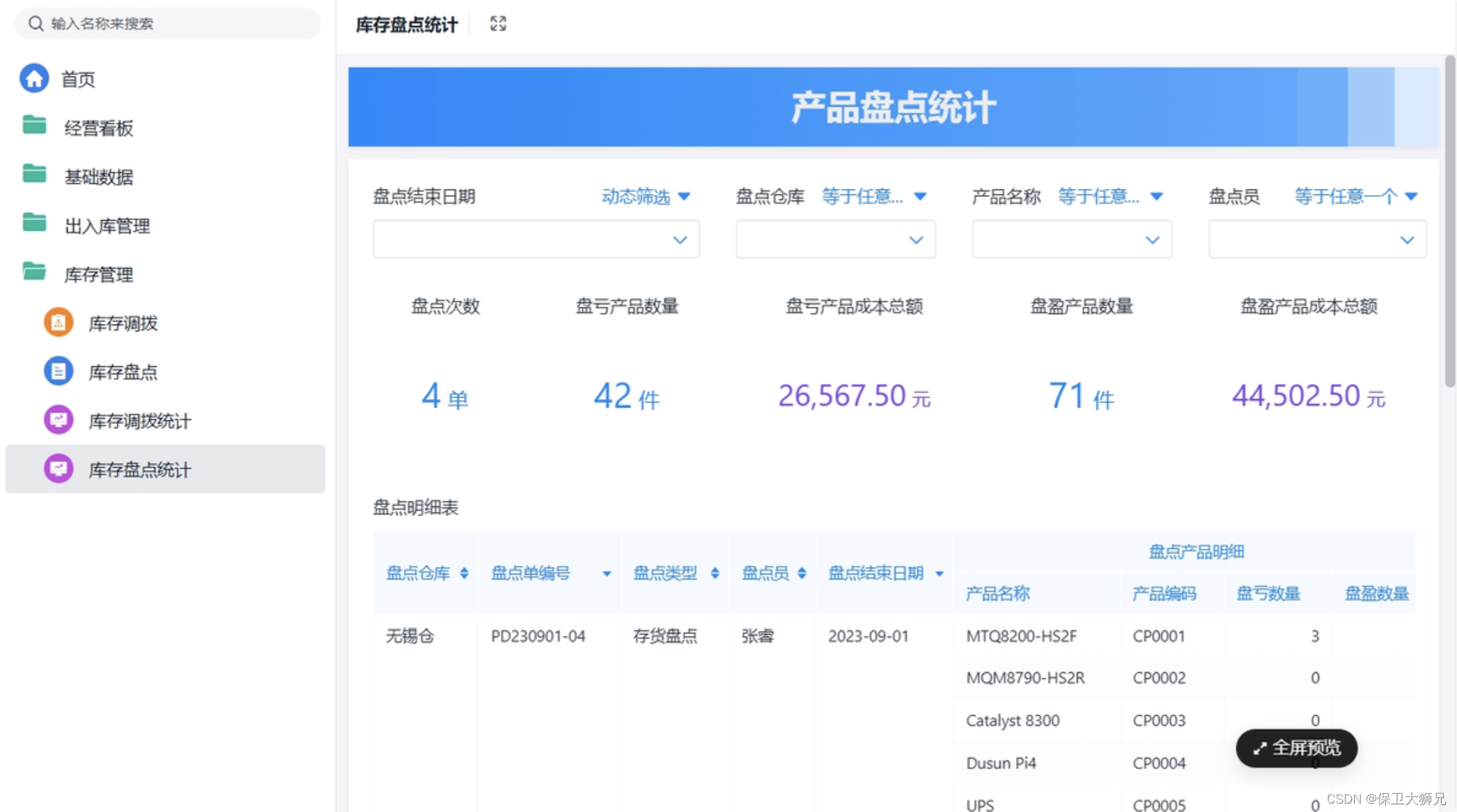Image resolution: width=1457 pixels, height=812 pixels.
Task: Click the 全屏预览 button
Action: click(x=1296, y=749)
